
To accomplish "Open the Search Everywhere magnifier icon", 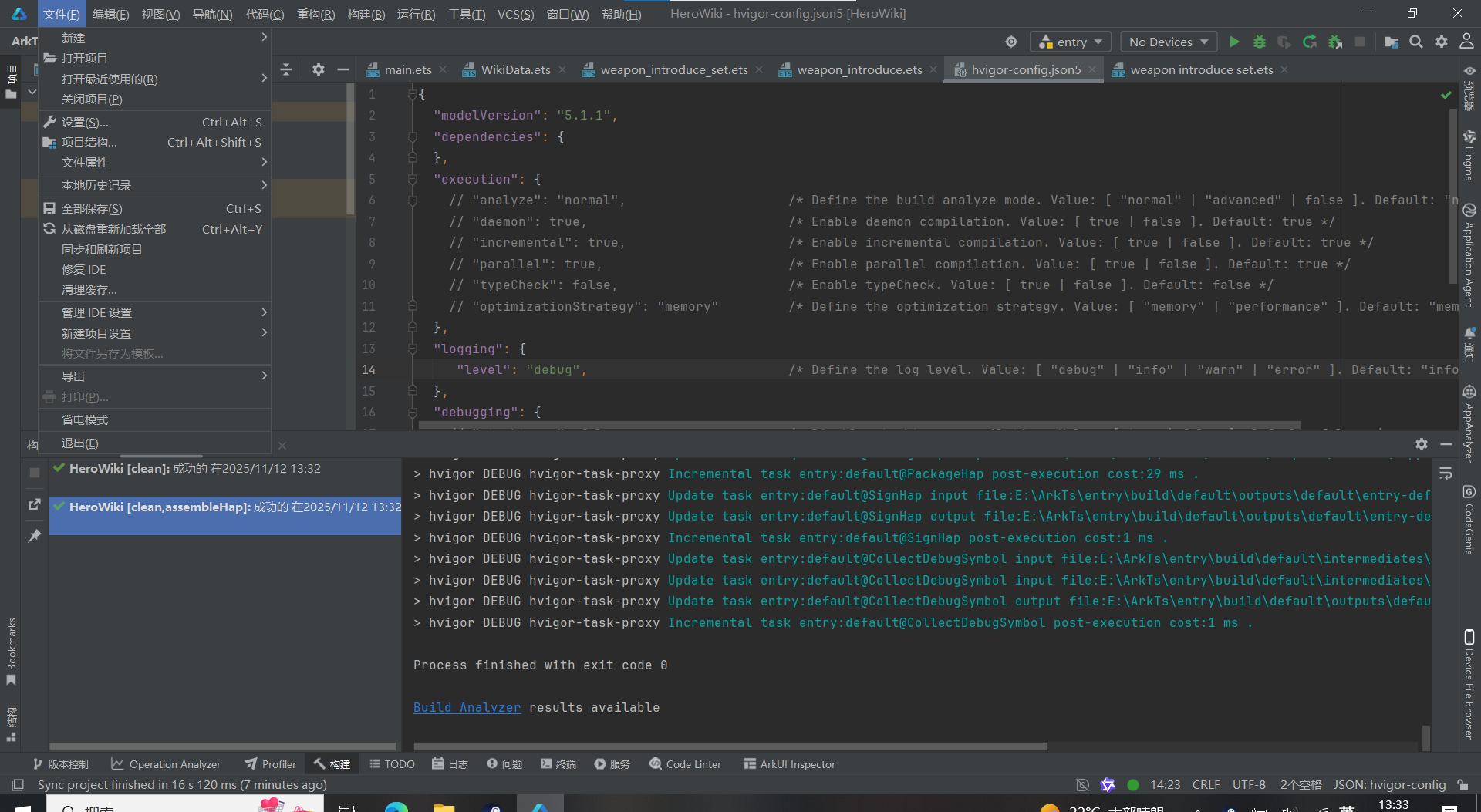I will pyautogui.click(x=1416, y=42).
